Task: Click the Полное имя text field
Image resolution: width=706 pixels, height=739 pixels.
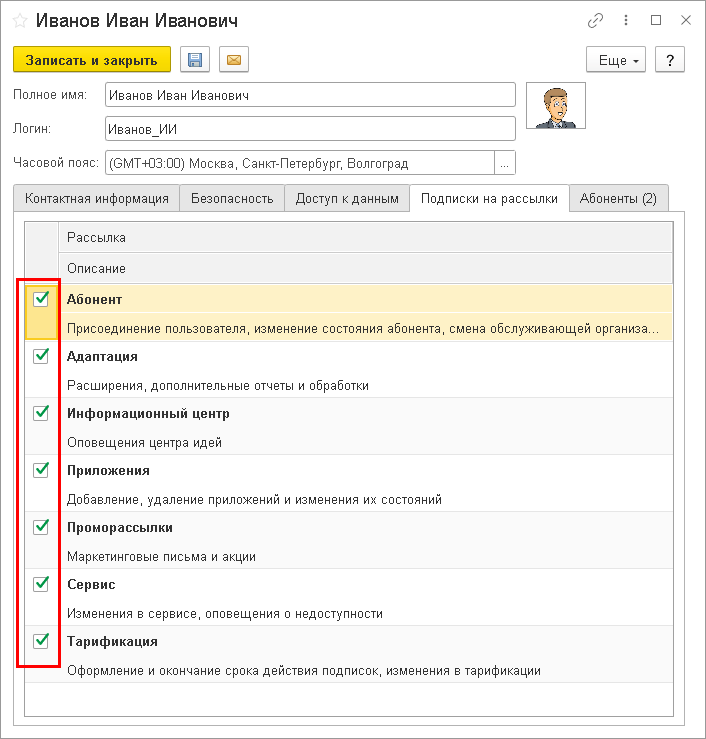Action: (309, 95)
